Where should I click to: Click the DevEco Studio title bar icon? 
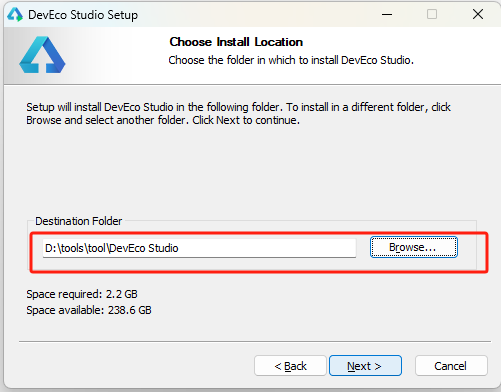(x=15, y=15)
